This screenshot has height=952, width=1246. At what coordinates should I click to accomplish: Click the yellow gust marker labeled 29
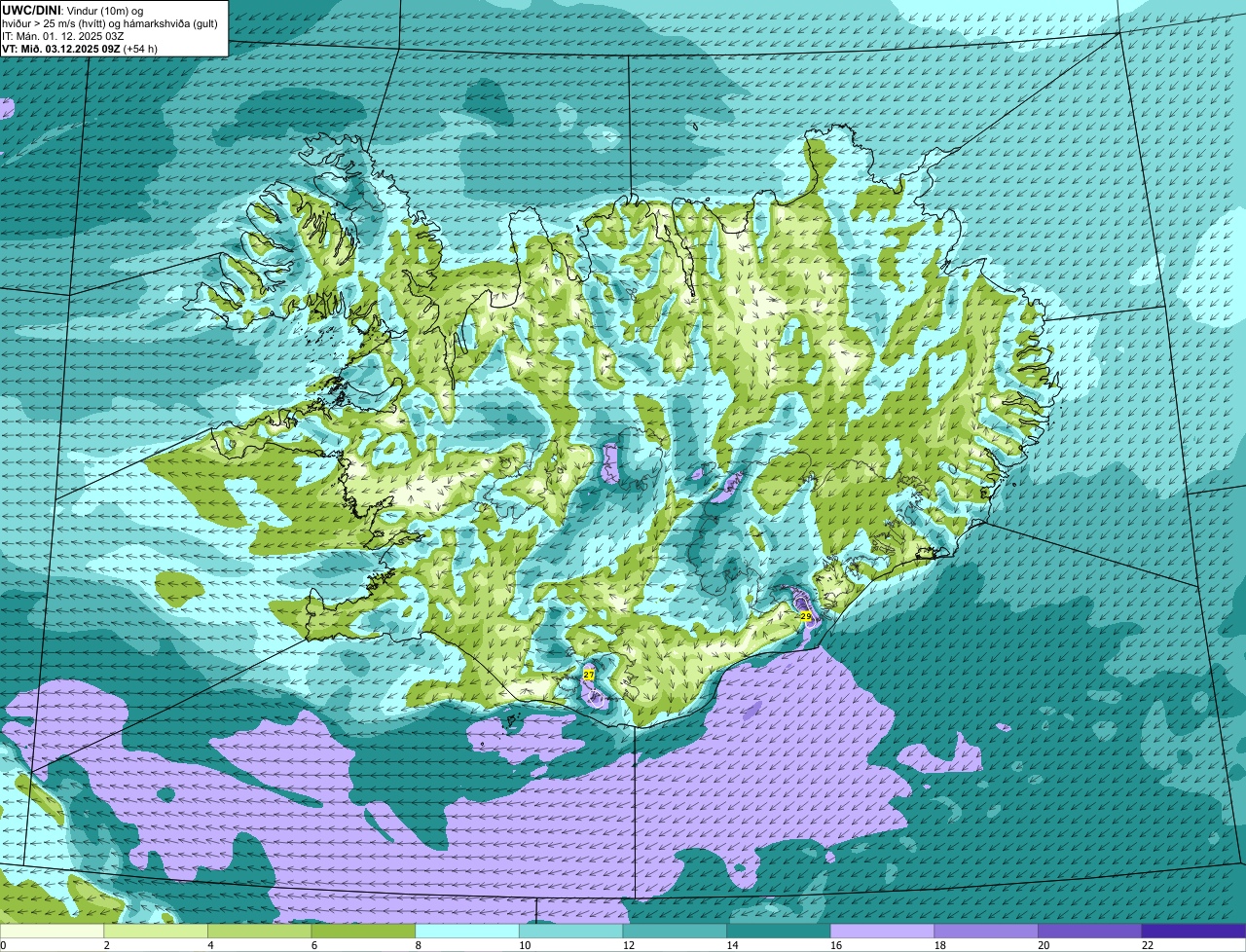(x=805, y=616)
